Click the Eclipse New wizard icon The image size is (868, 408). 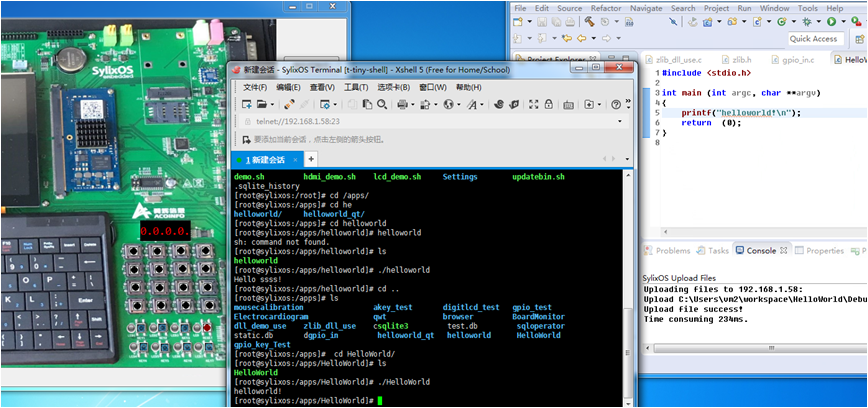518,22
